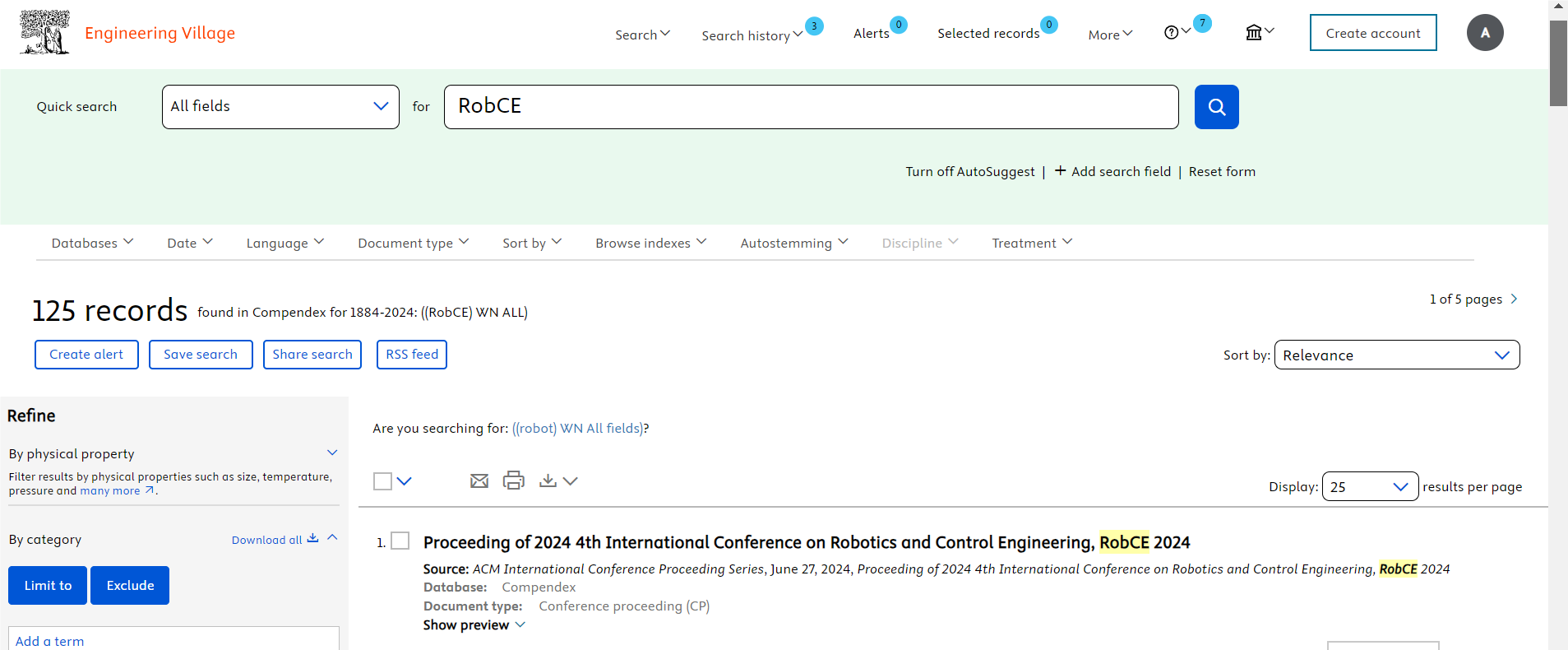
Task: Open the Databases filter menu
Action: click(x=92, y=243)
